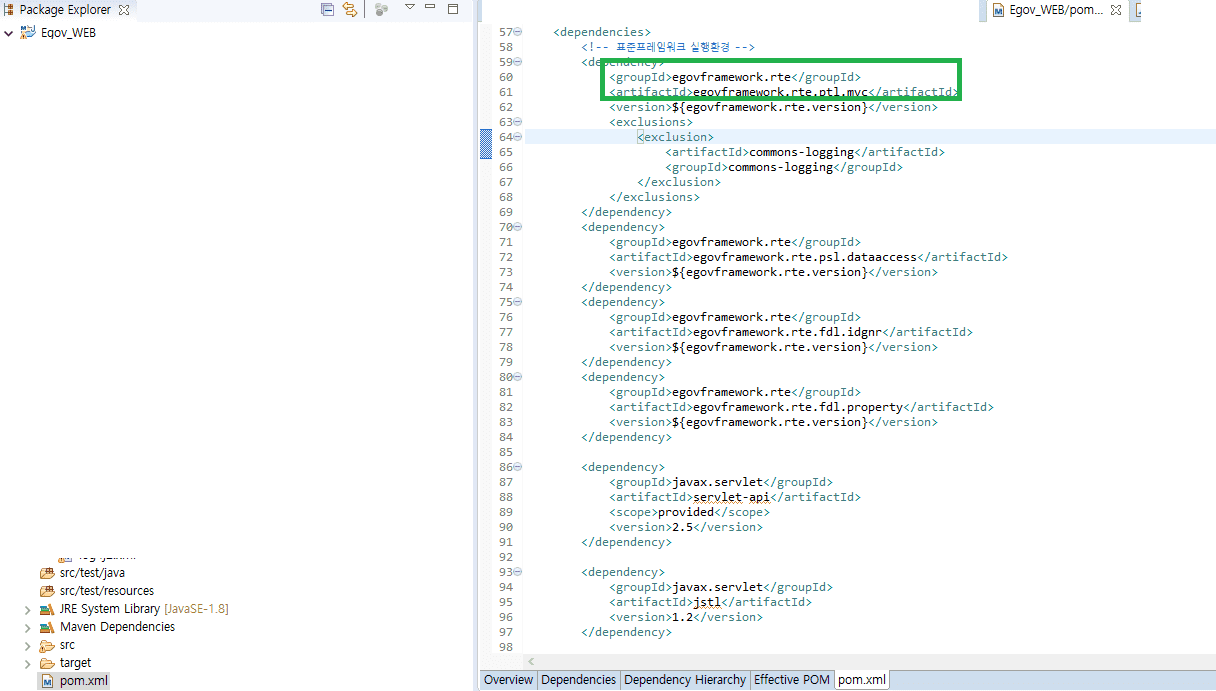This screenshot has width=1216, height=691.
Task: Switch to the Overview tab of POM editor
Action: pos(508,680)
